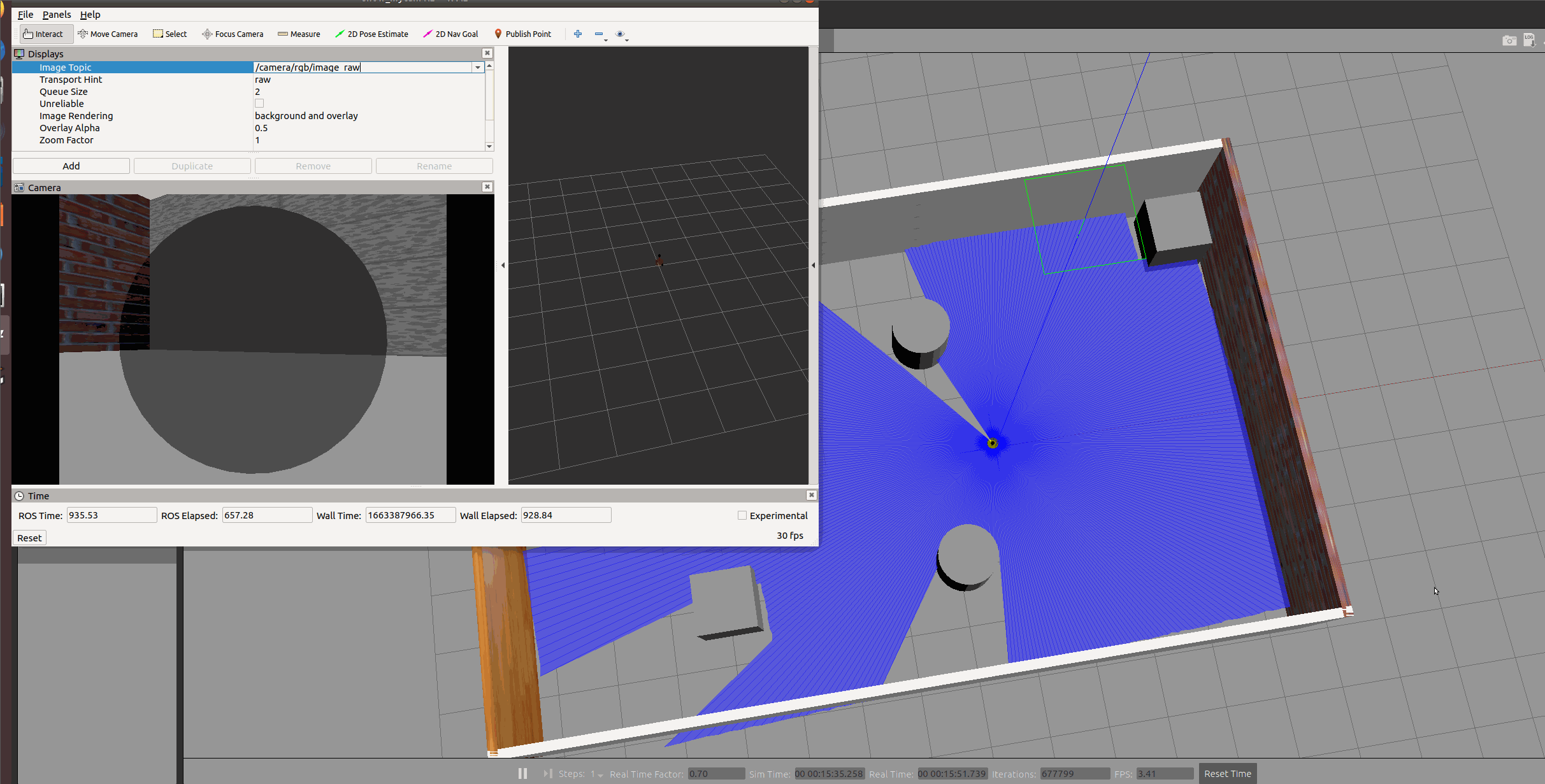Screen dimensions: 1545x784
Task: Select the 2D Pose Estimate tool
Action: [x=371, y=34]
